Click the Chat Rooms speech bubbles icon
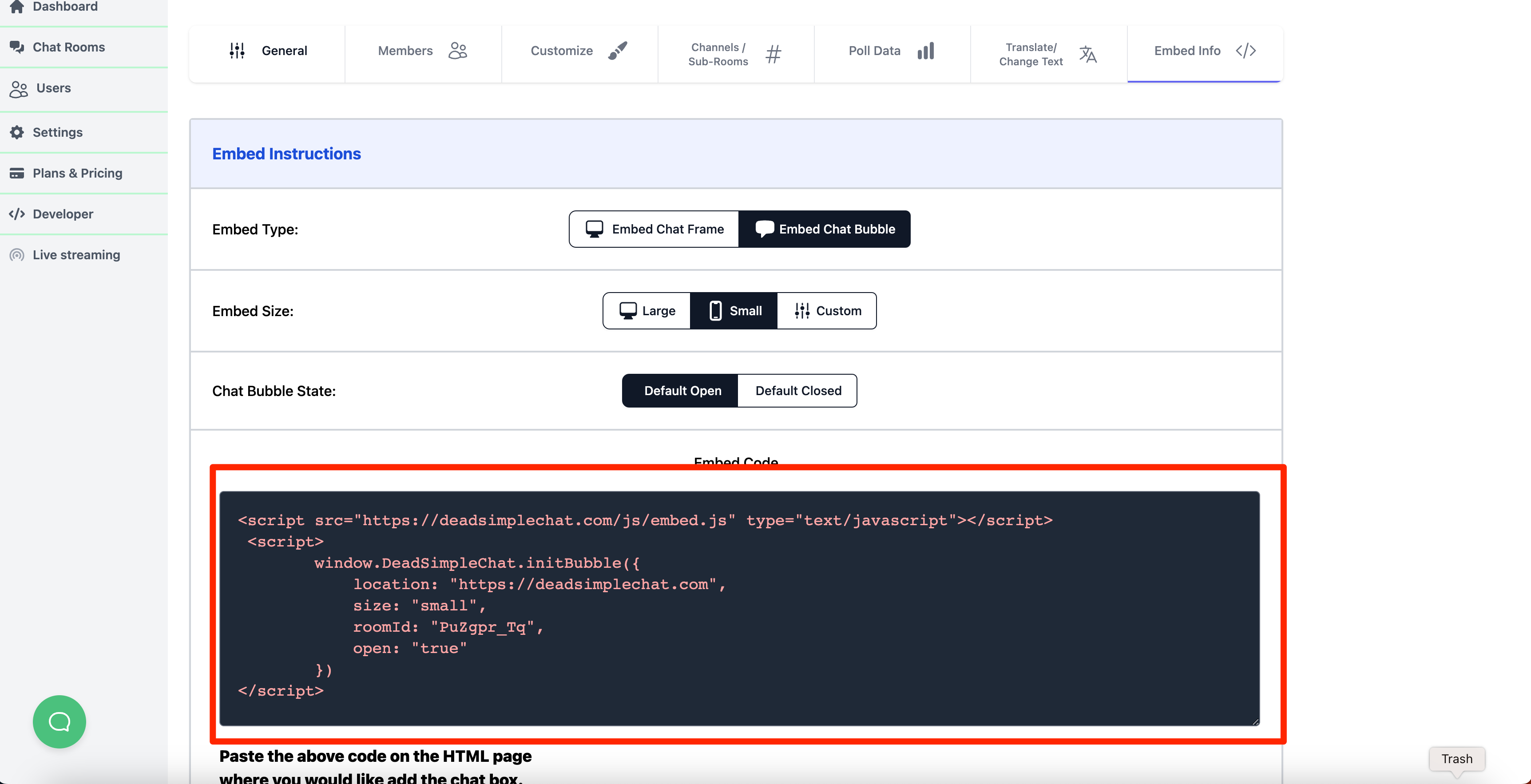This screenshot has height=784, width=1531. [17, 47]
